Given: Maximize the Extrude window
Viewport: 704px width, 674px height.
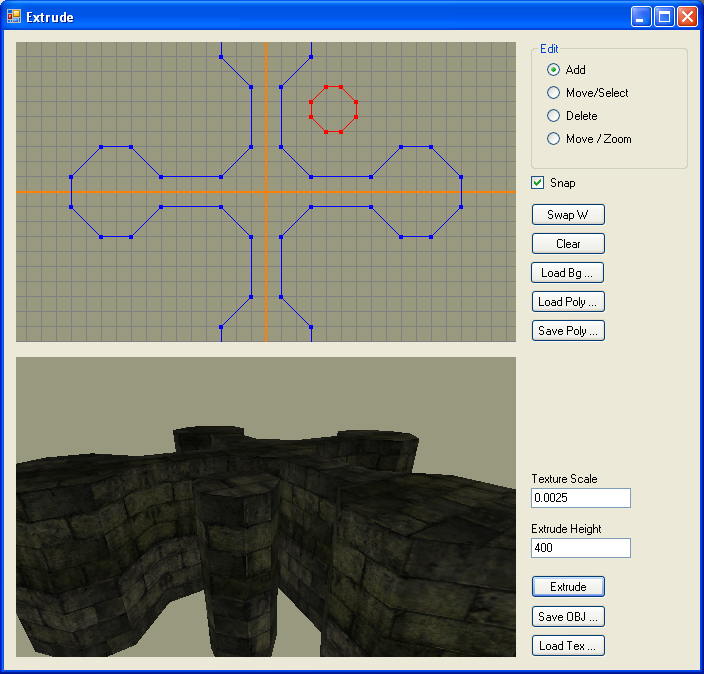Looking at the screenshot, I should point(664,17).
